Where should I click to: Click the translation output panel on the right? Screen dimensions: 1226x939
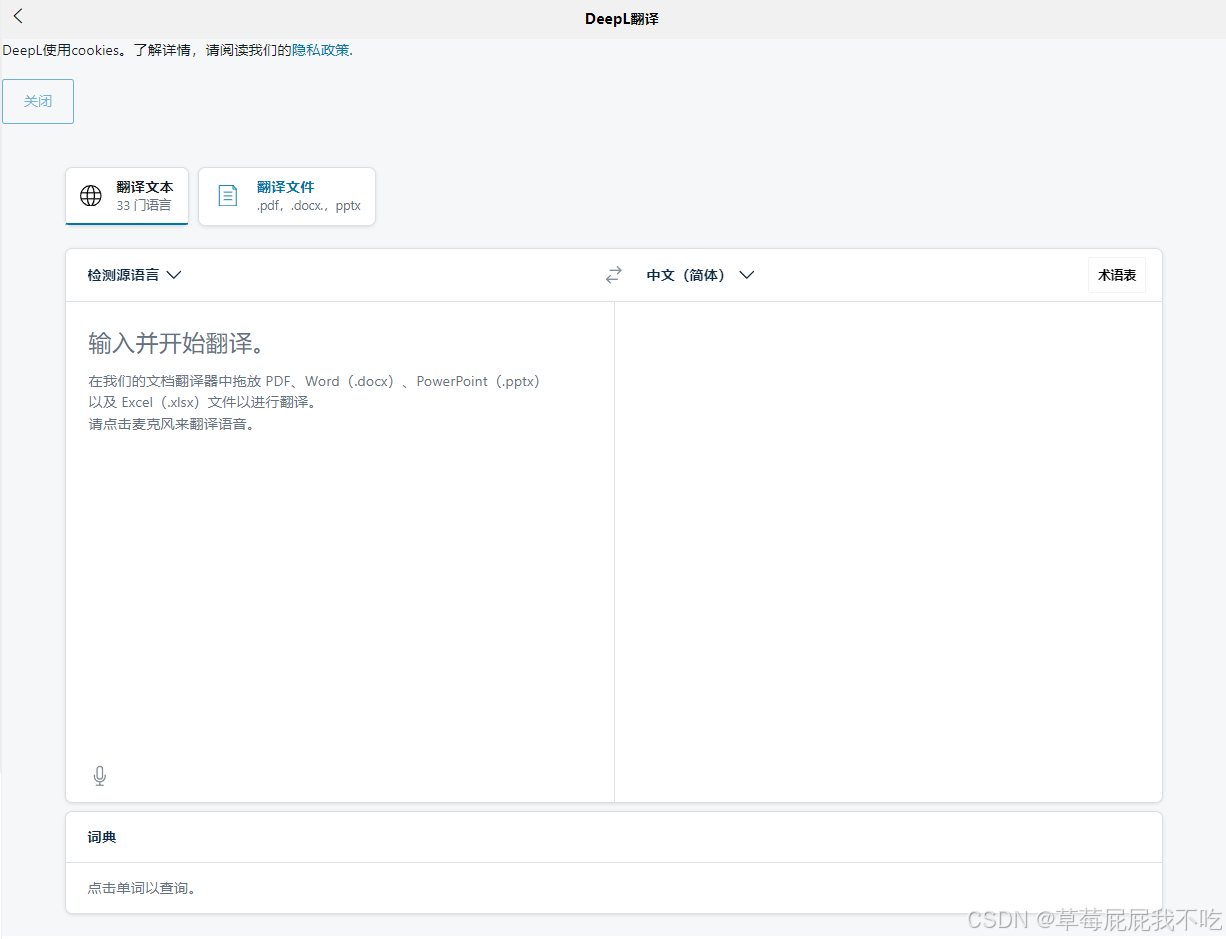point(888,551)
